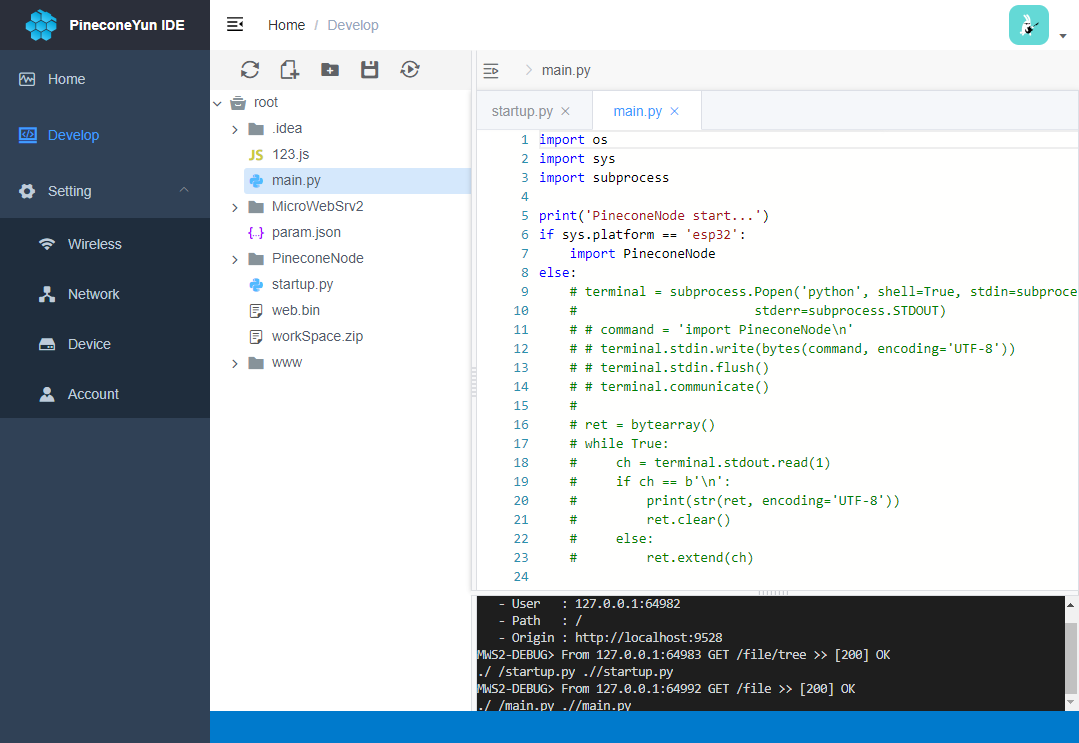Click the Home breadcrumb link
The height and width of the screenshot is (743, 1079).
286,25
